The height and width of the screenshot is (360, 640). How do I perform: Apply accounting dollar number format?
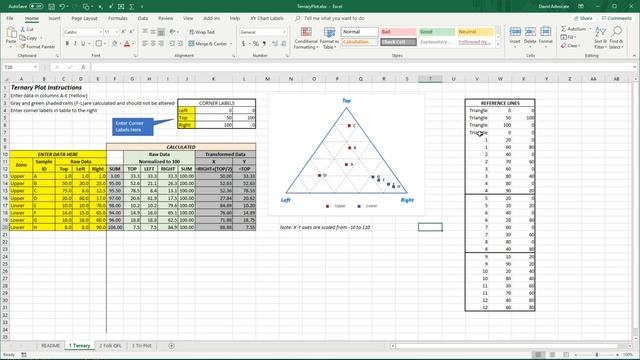[244, 44]
